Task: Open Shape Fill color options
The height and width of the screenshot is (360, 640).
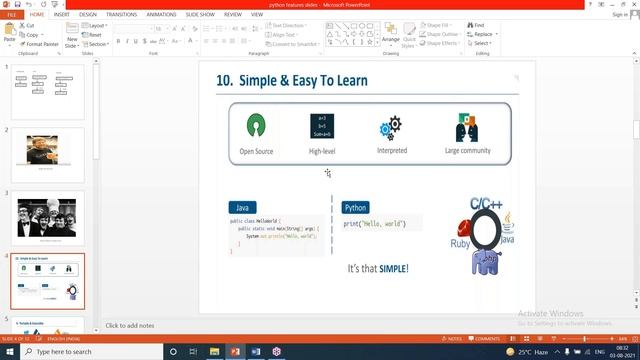Action: tap(436, 25)
